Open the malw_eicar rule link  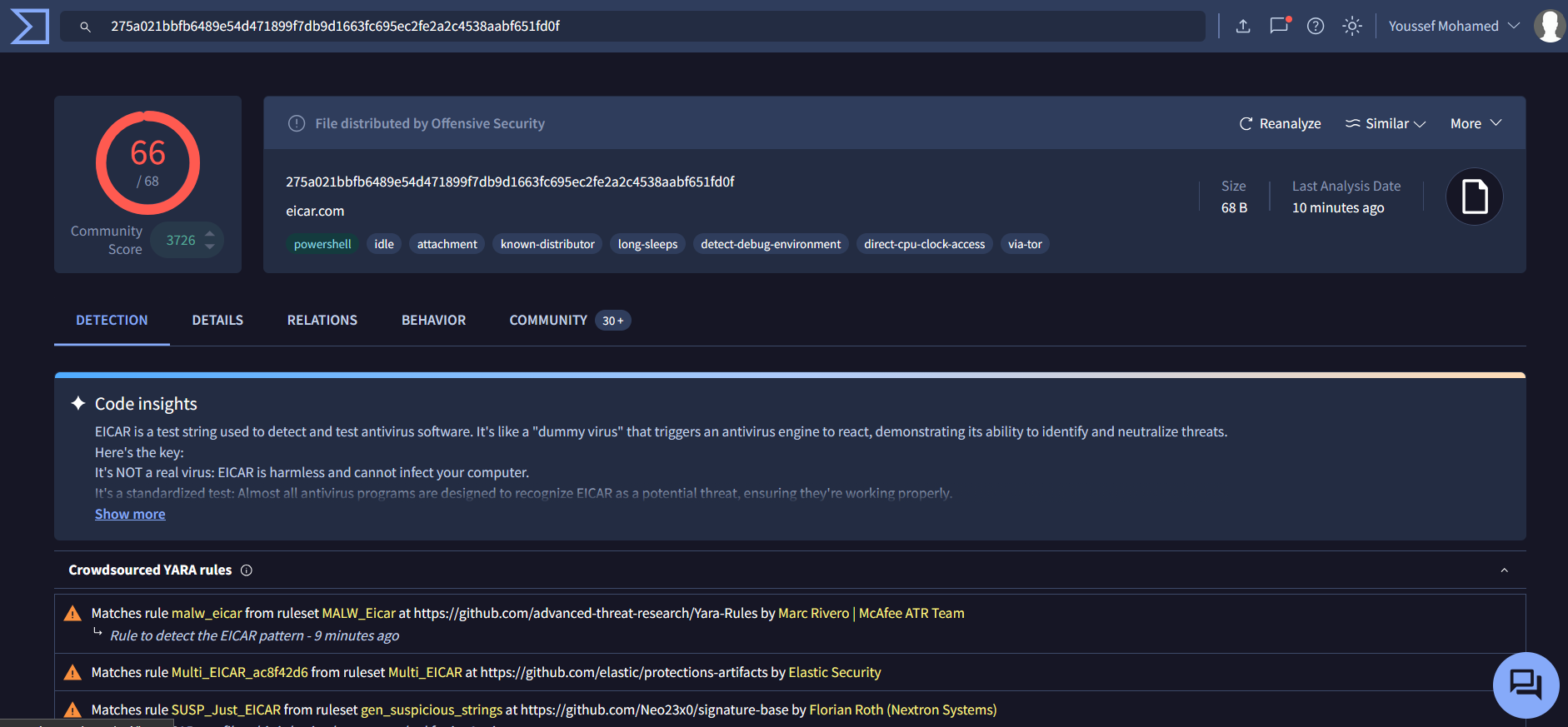pyautogui.click(x=207, y=613)
